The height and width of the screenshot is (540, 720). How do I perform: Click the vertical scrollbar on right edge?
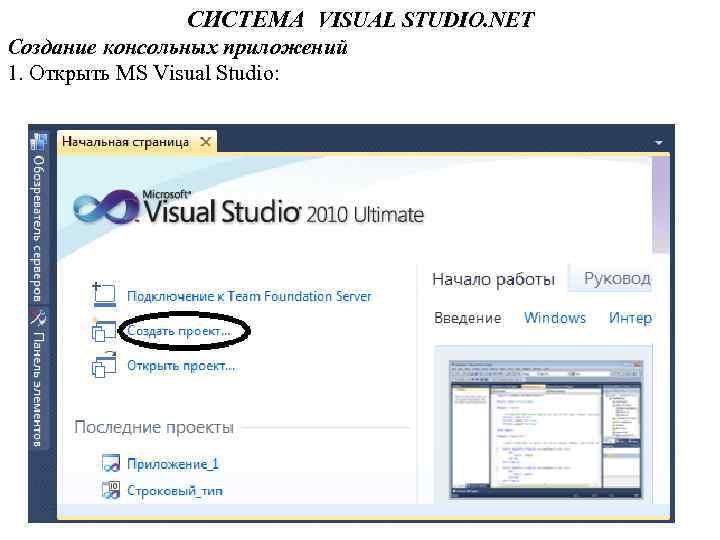[x=660, y=204]
